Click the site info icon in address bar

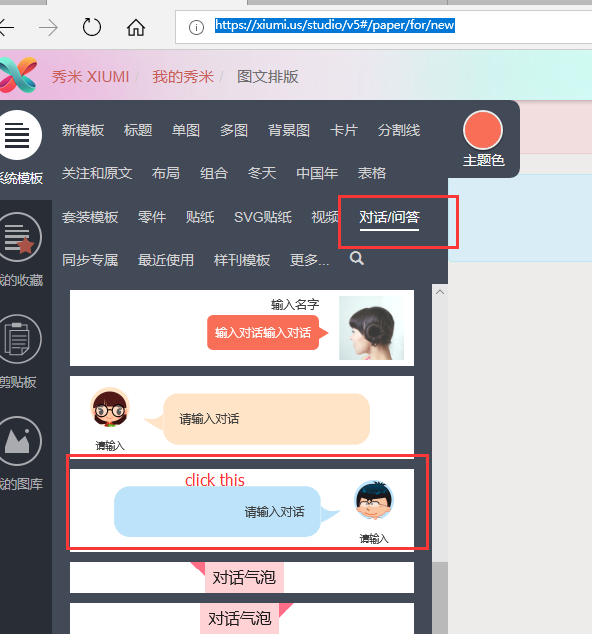[196, 27]
